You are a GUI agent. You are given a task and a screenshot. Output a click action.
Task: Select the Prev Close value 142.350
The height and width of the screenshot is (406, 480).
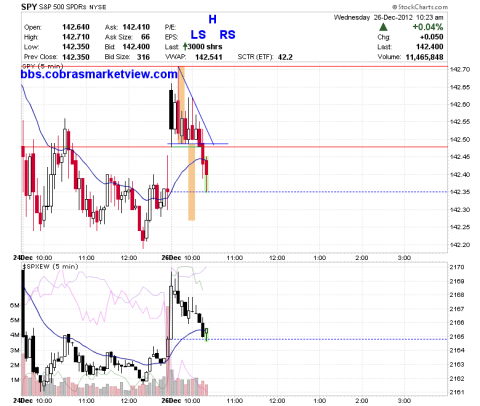tap(76, 57)
